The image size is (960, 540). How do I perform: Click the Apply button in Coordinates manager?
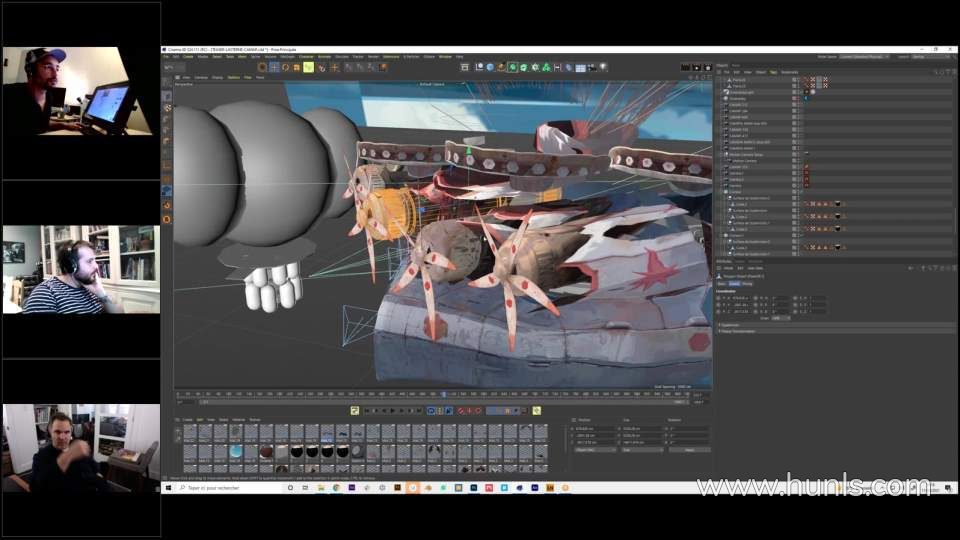click(x=689, y=449)
